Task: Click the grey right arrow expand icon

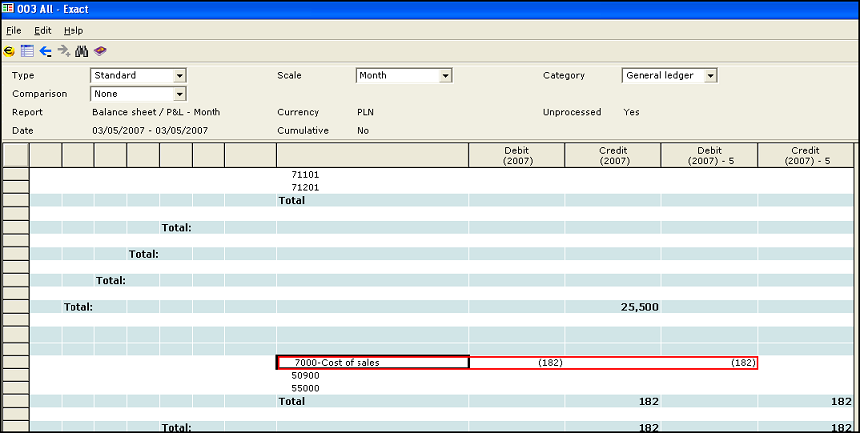Action: tap(64, 52)
